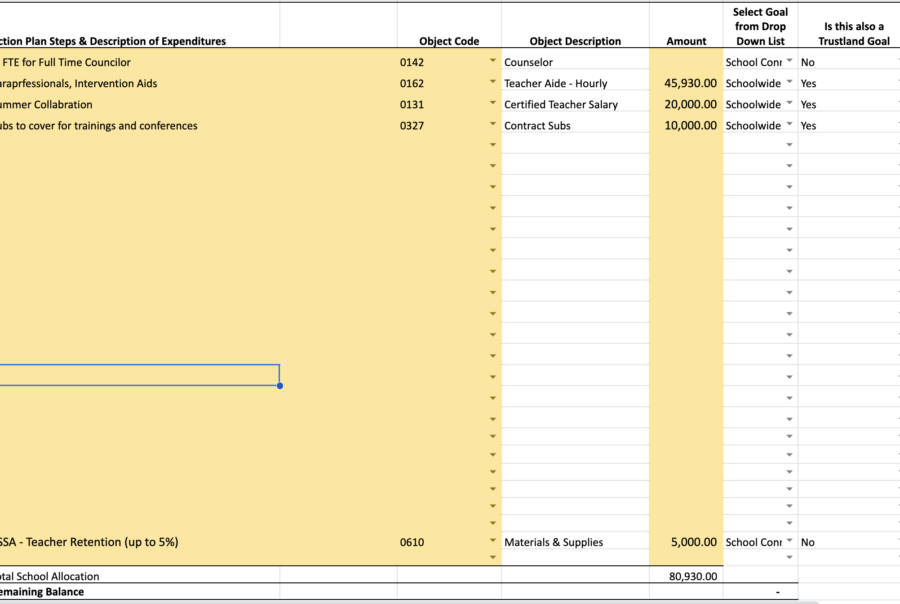Screen dimensions: 900x604
Task: Click the No Trustland value in Materials & Supplies row
Action: (x=808, y=542)
